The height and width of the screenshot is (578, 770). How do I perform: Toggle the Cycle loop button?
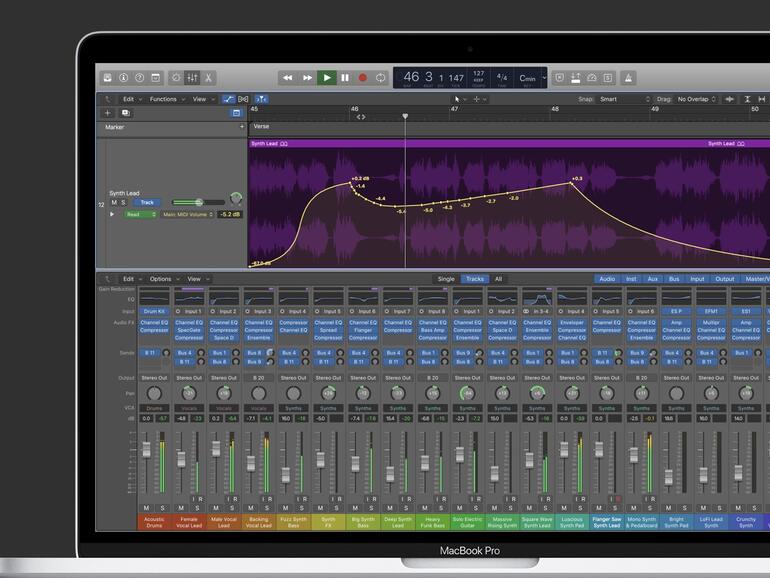[381, 78]
